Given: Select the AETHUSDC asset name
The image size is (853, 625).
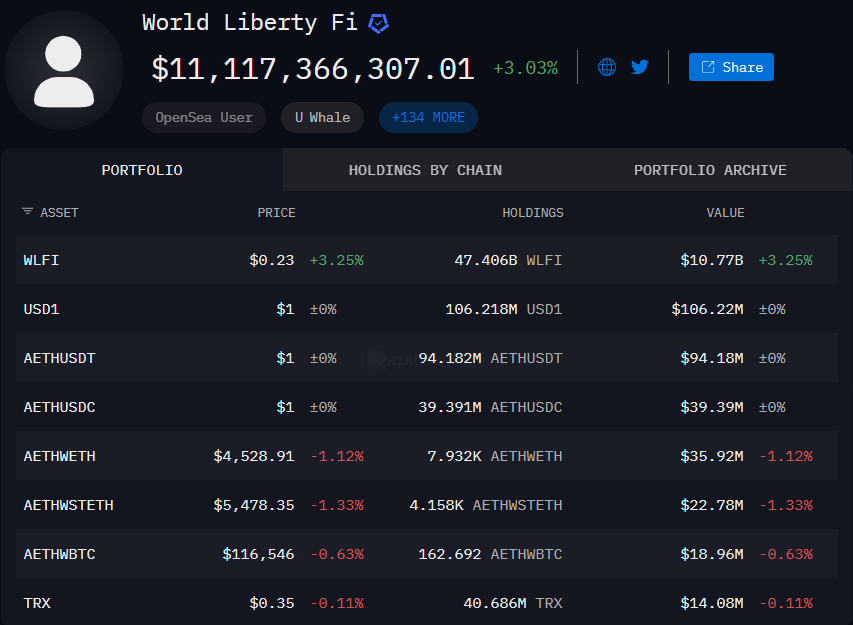Looking at the screenshot, I should [x=59, y=407].
